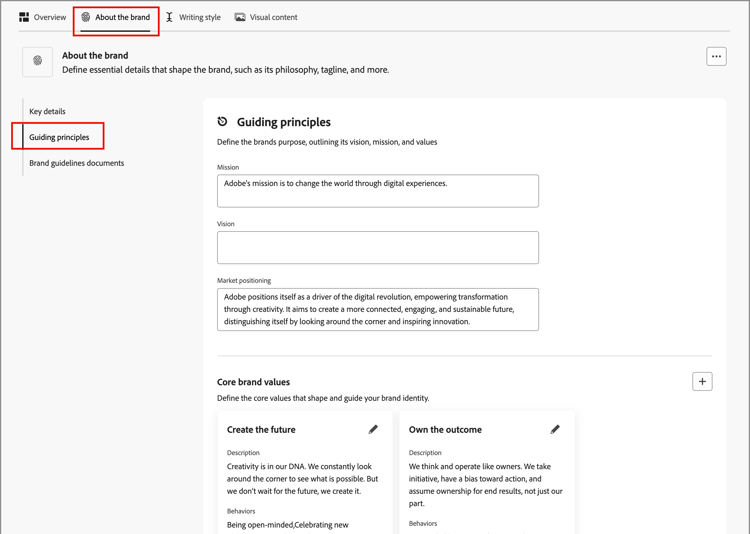
Task: Add a new core brand value
Action: point(702,381)
